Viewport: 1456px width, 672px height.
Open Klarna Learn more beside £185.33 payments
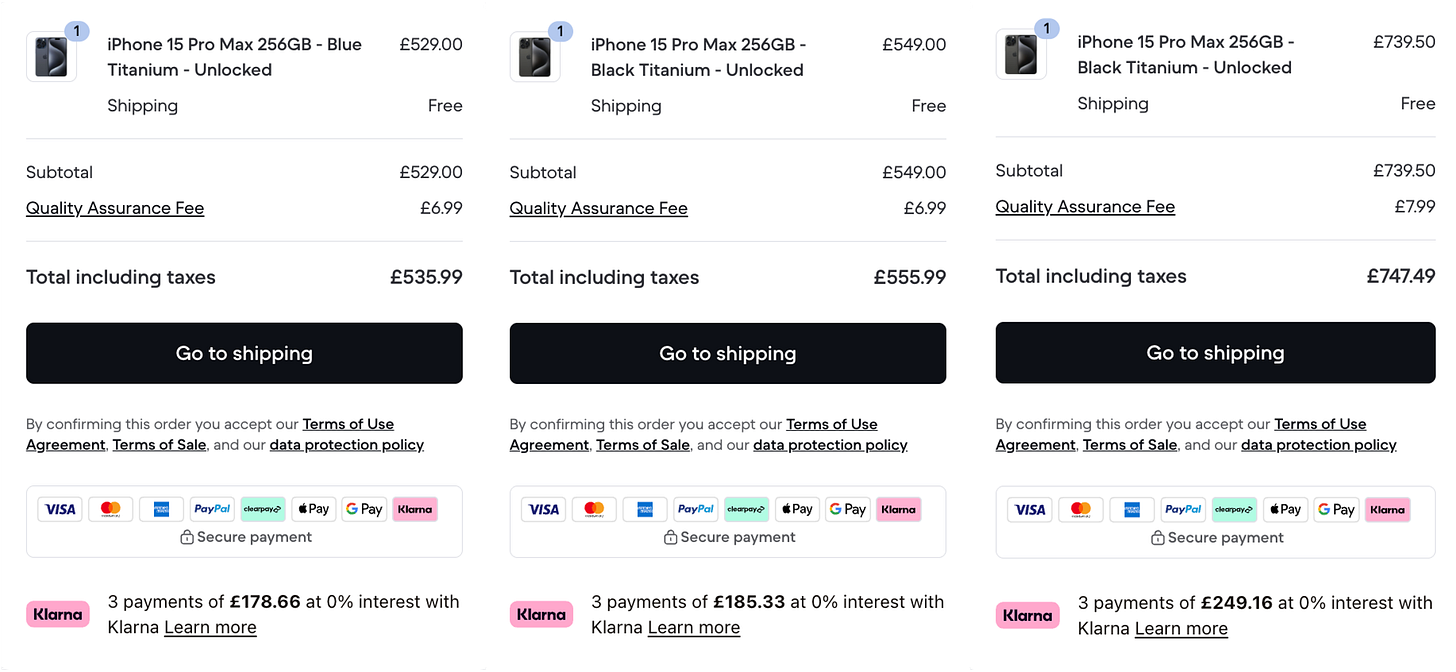click(x=694, y=628)
